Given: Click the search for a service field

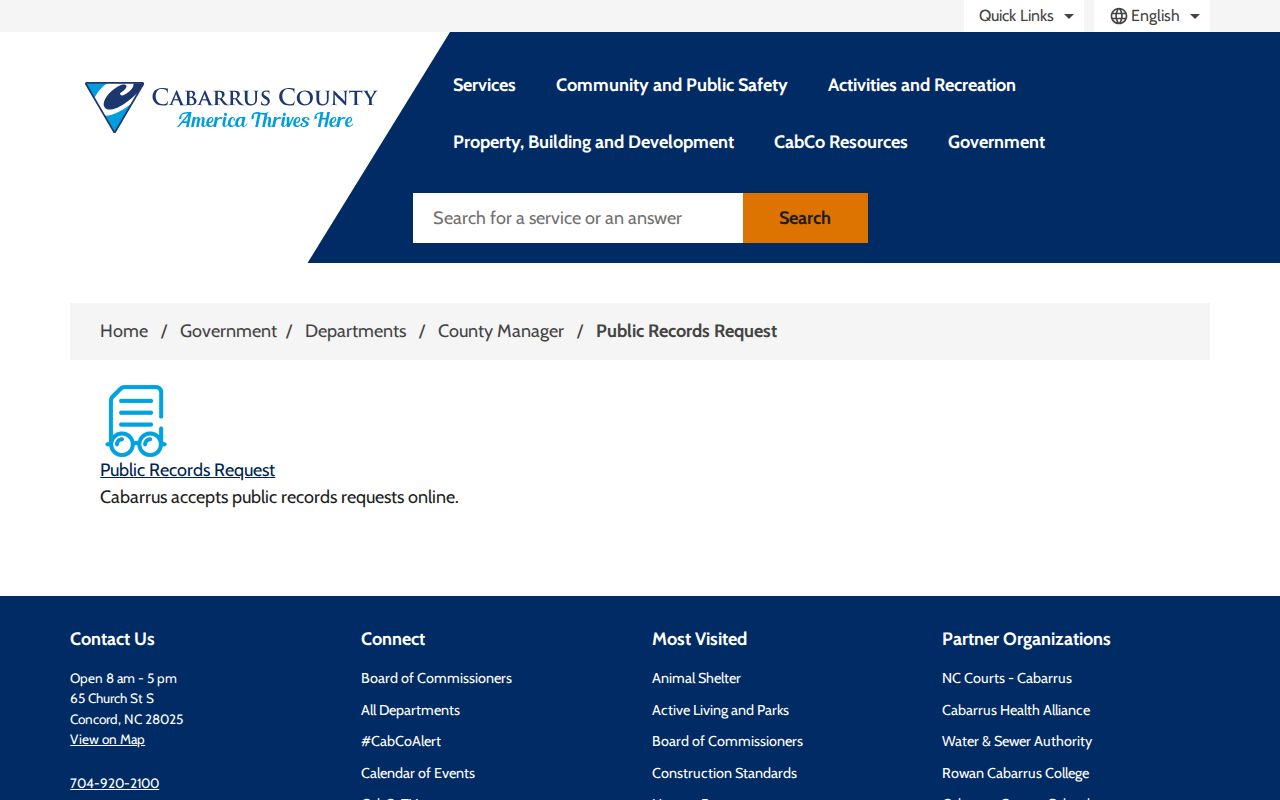Looking at the screenshot, I should tap(578, 218).
